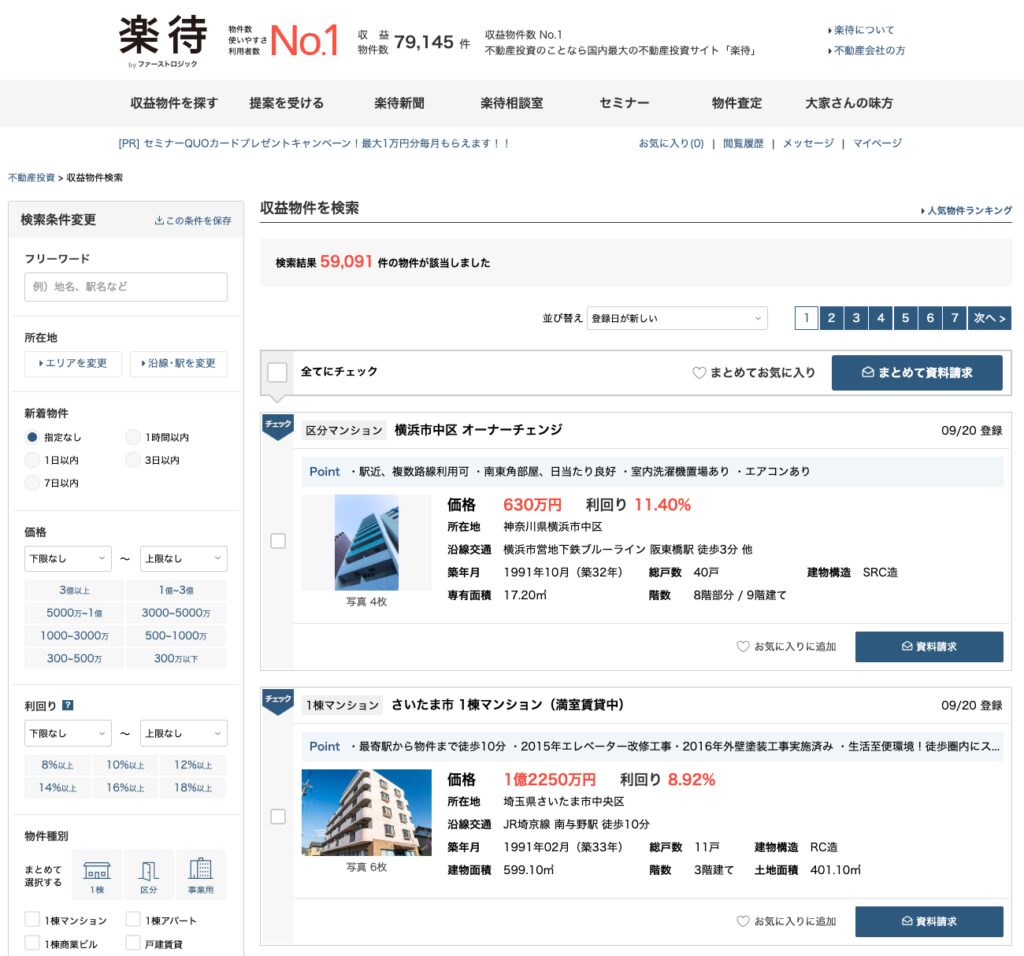Tick the checkbox for さいたま市 listing
Viewport: 1024px width, 956px height.
pos(278,816)
